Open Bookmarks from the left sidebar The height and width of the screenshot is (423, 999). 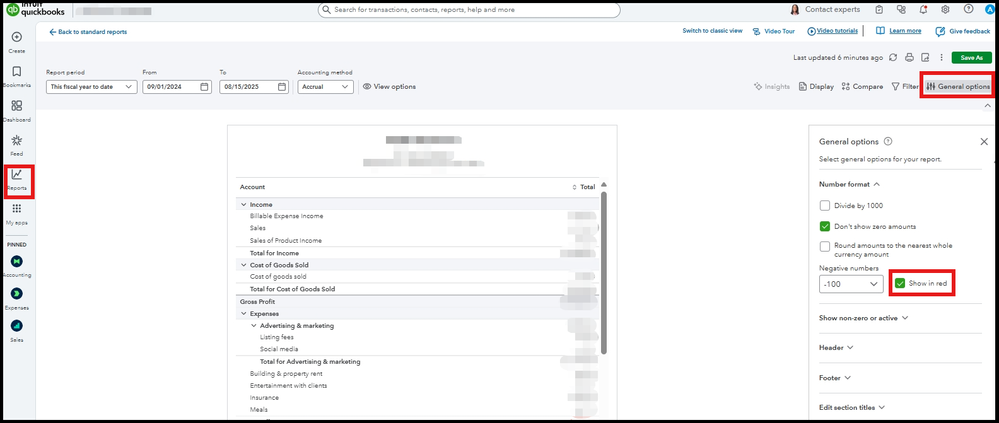[x=17, y=72]
